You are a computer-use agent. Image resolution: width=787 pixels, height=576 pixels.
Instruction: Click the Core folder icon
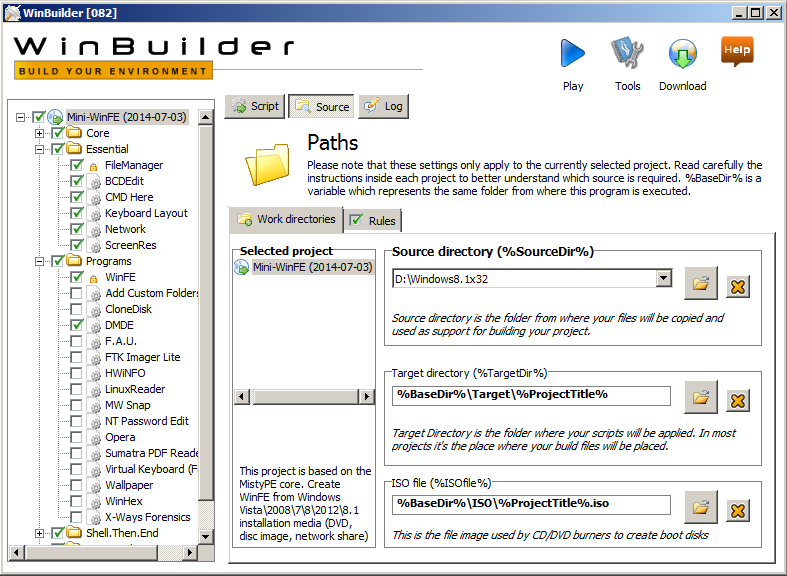[74, 133]
